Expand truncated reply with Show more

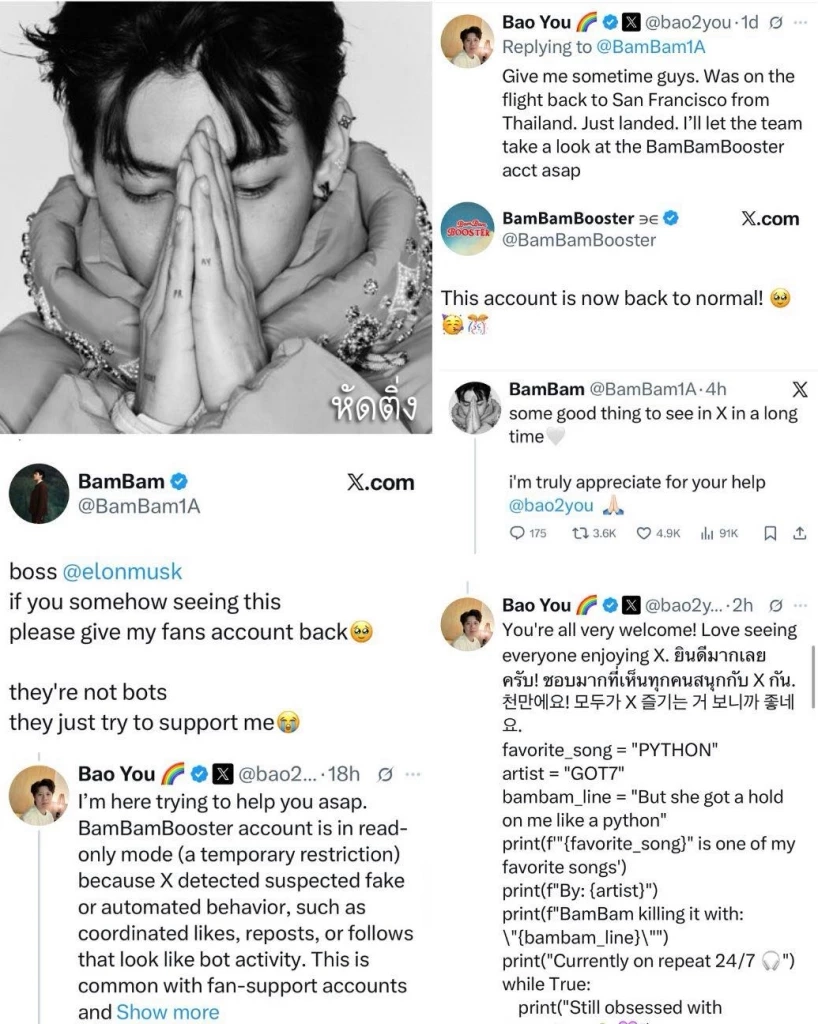point(167,1012)
